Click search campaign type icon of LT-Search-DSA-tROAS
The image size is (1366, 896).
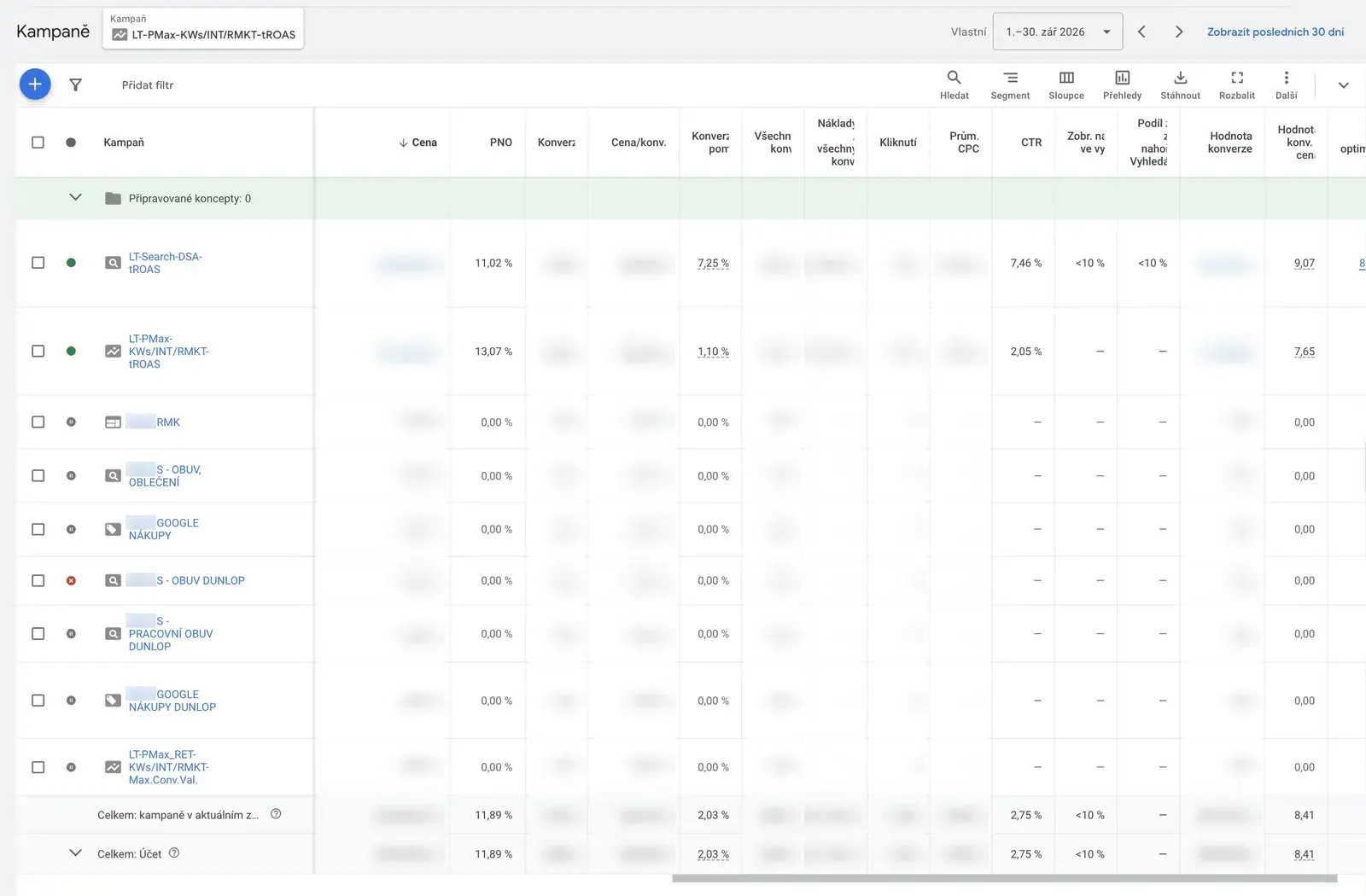pos(113,263)
